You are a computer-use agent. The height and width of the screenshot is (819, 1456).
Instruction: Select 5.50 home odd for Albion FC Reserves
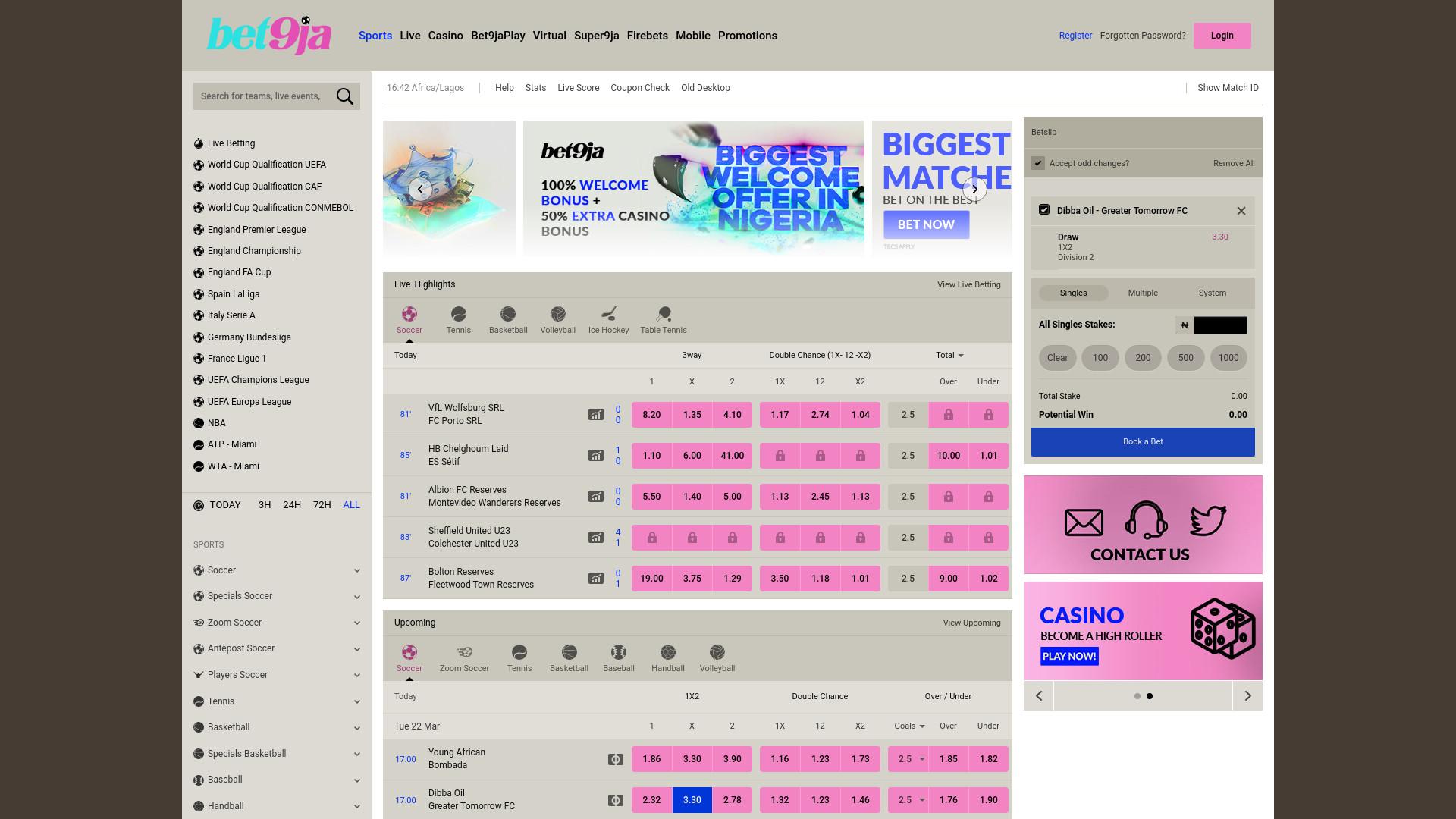pyautogui.click(x=651, y=497)
